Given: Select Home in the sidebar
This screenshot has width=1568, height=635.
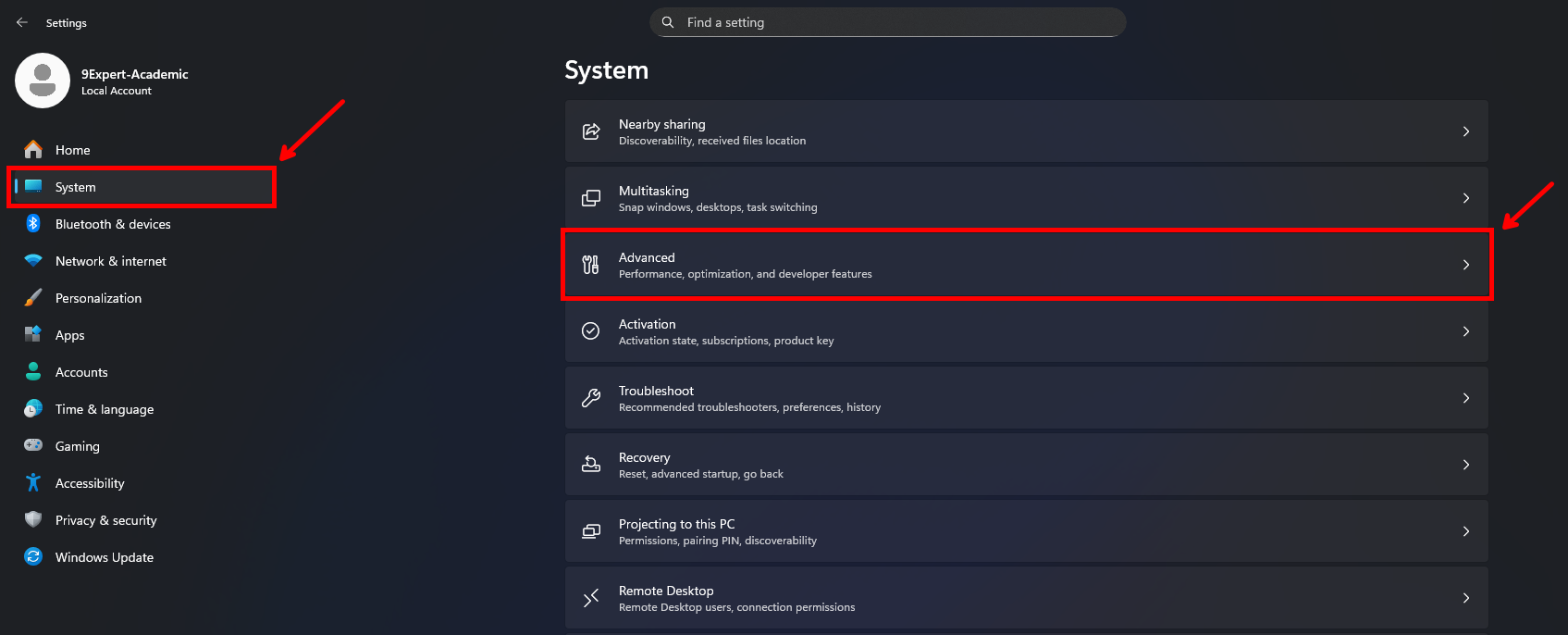Looking at the screenshot, I should (72, 150).
